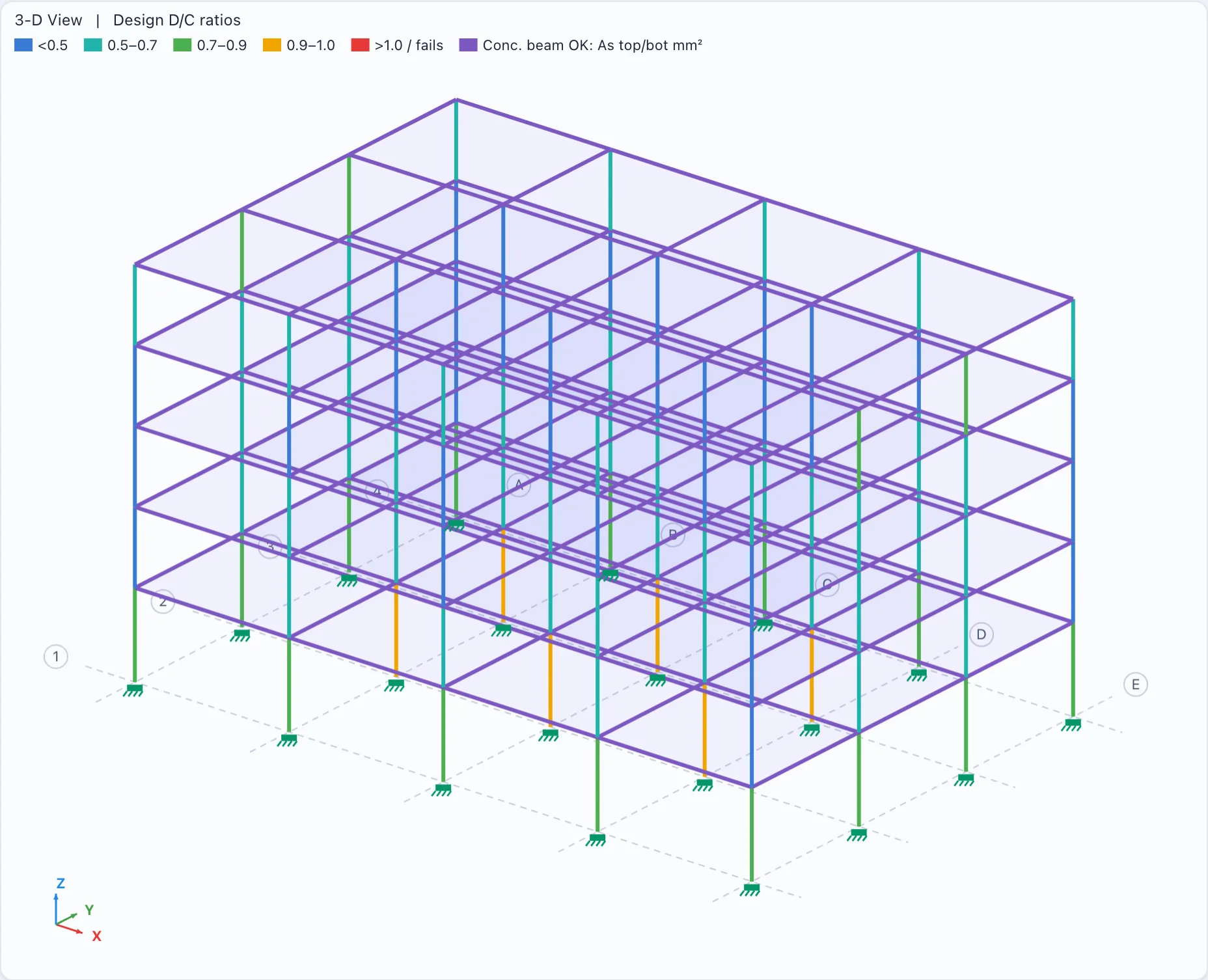Viewport: 1208px width, 980px height.
Task: Select the fixed support at grid 1
Action: pyautogui.click(x=134, y=690)
